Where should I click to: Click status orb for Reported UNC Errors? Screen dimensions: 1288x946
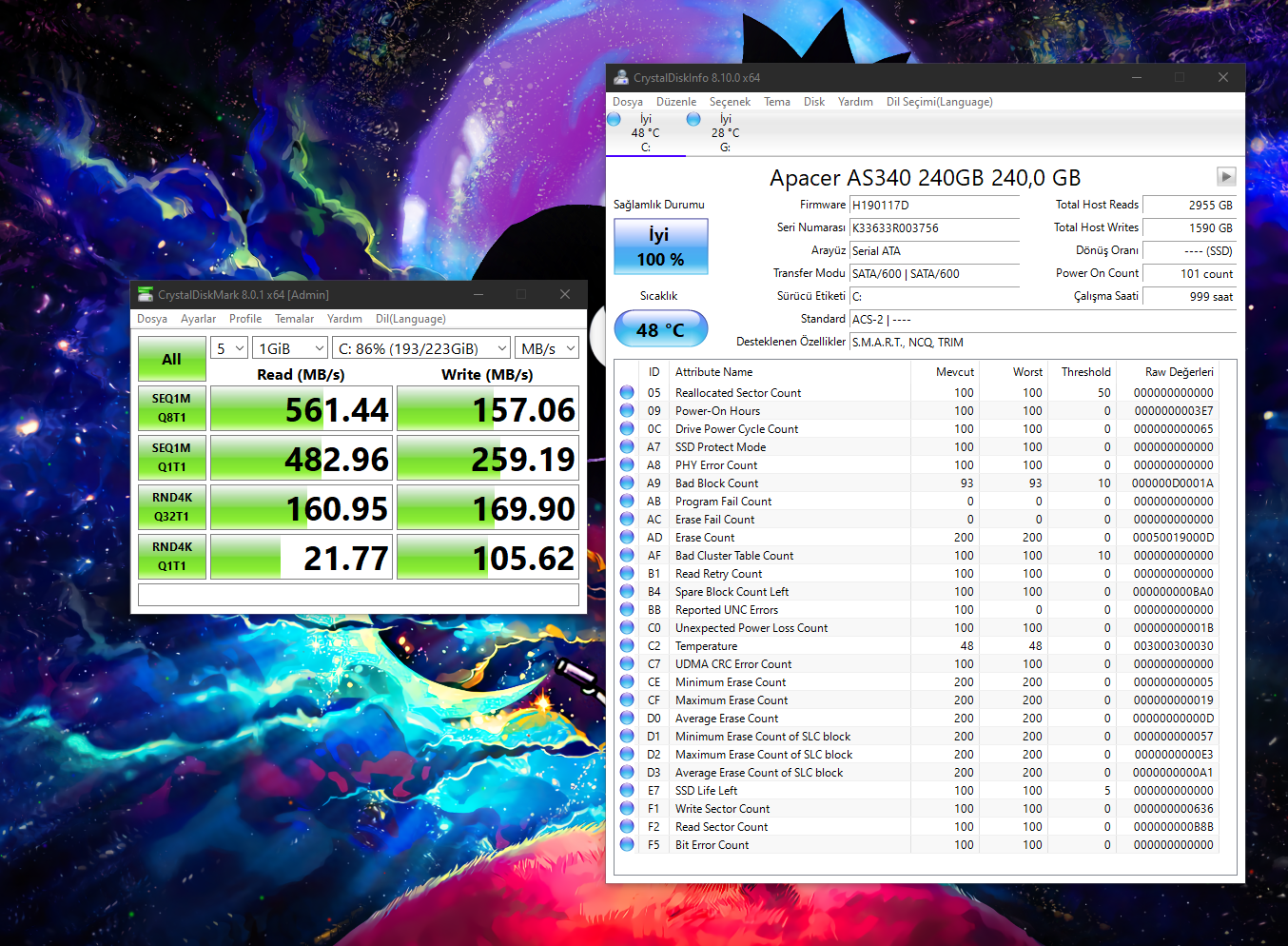click(x=627, y=609)
